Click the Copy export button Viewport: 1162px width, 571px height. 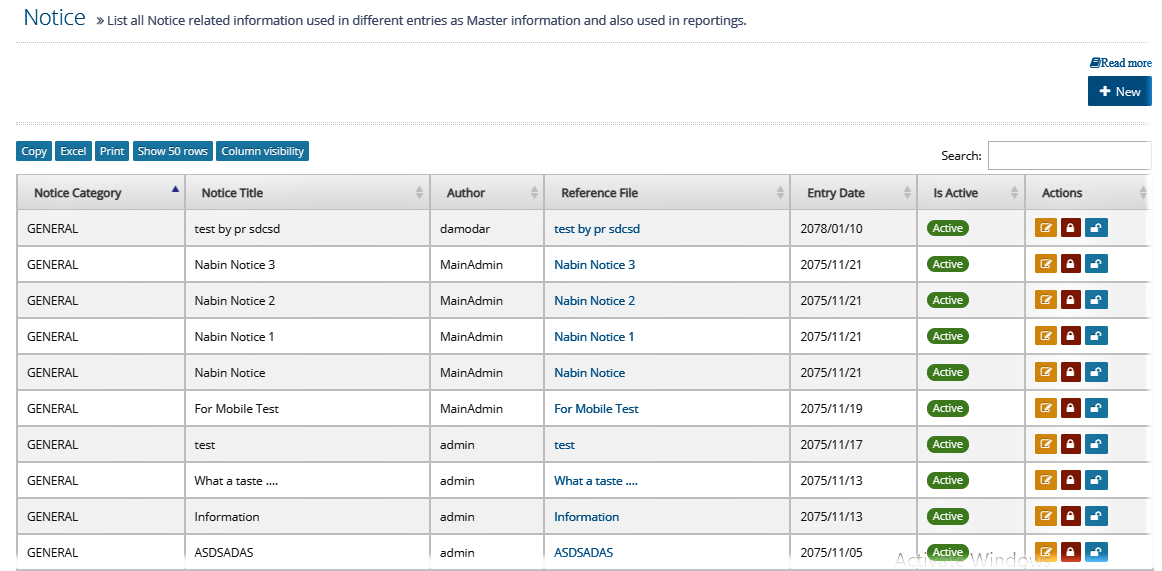(34, 151)
